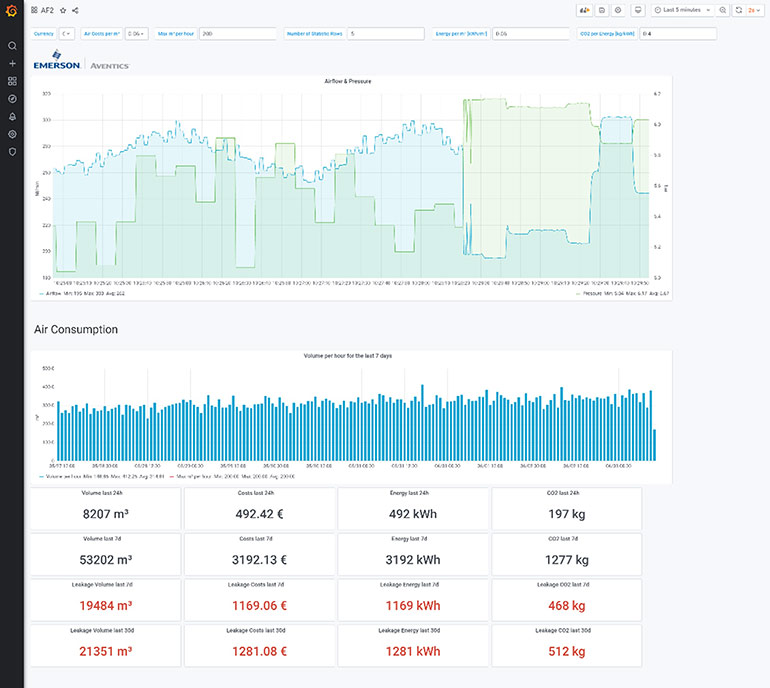
Task: Click the 492.42 € value
Action: click(259, 514)
